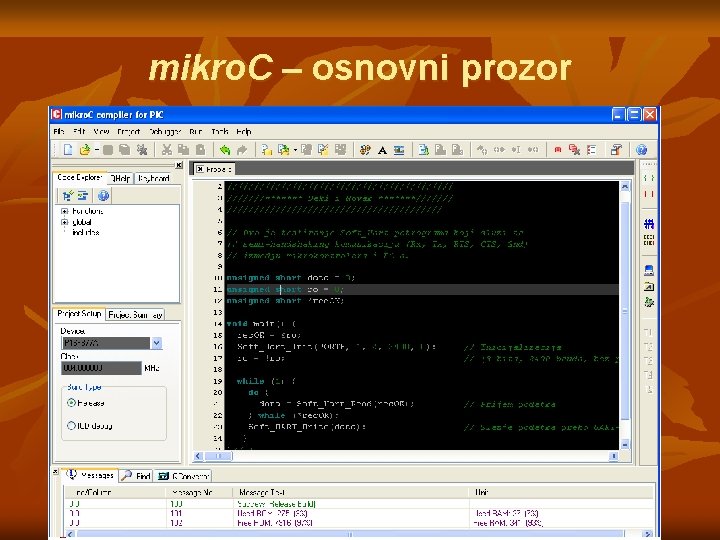The width and height of the screenshot is (720, 540).
Task: Click the second icon in Code Explorer toolbar
Action: coord(83,196)
